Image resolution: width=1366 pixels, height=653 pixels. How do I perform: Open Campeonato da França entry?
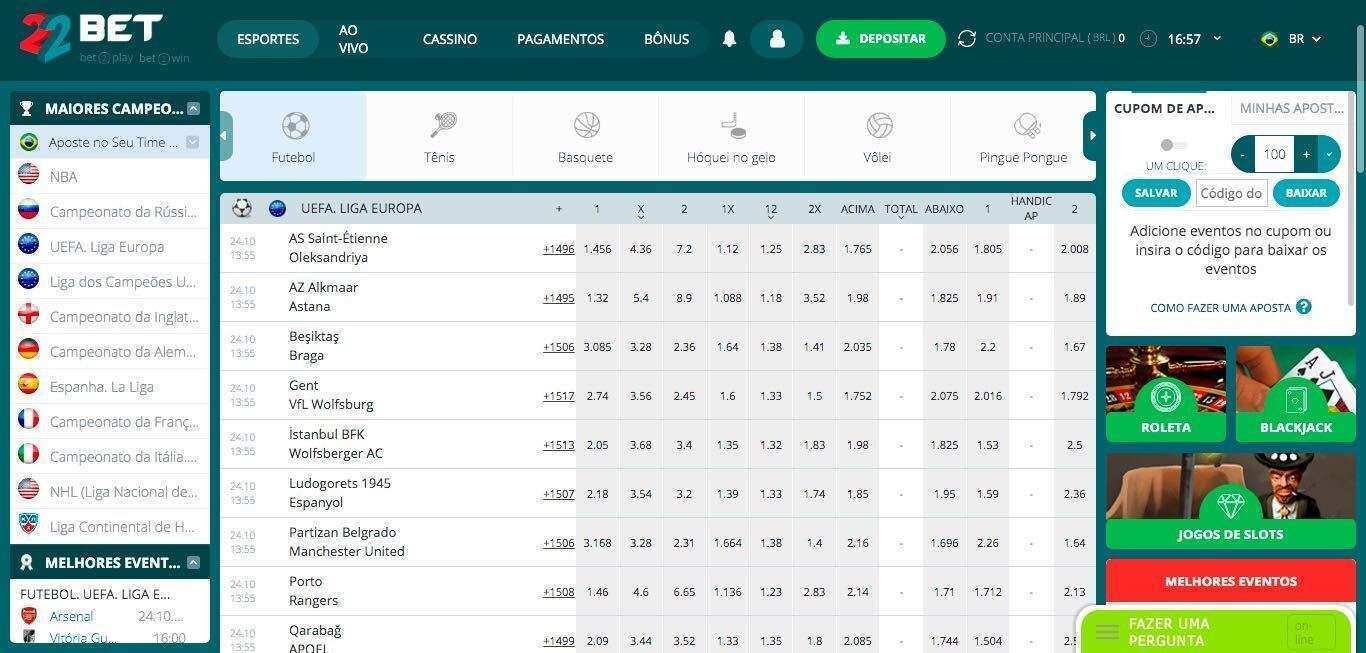click(x=110, y=422)
